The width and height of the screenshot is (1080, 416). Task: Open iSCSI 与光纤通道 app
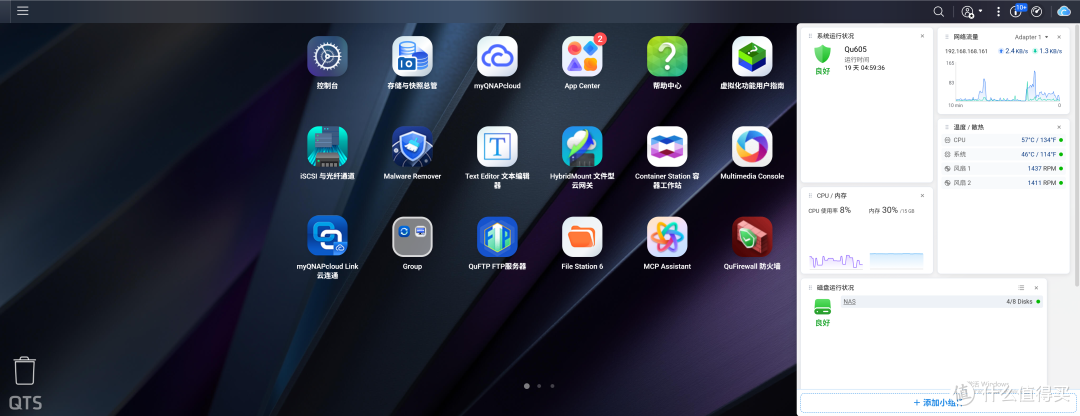point(327,146)
